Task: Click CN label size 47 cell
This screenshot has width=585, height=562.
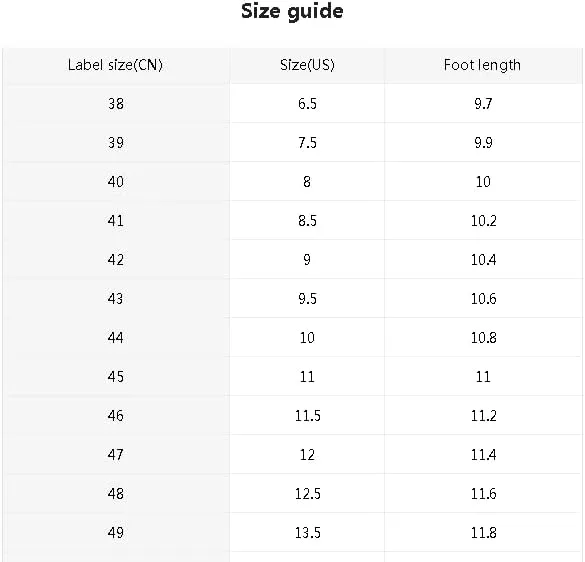Action: 116,455
